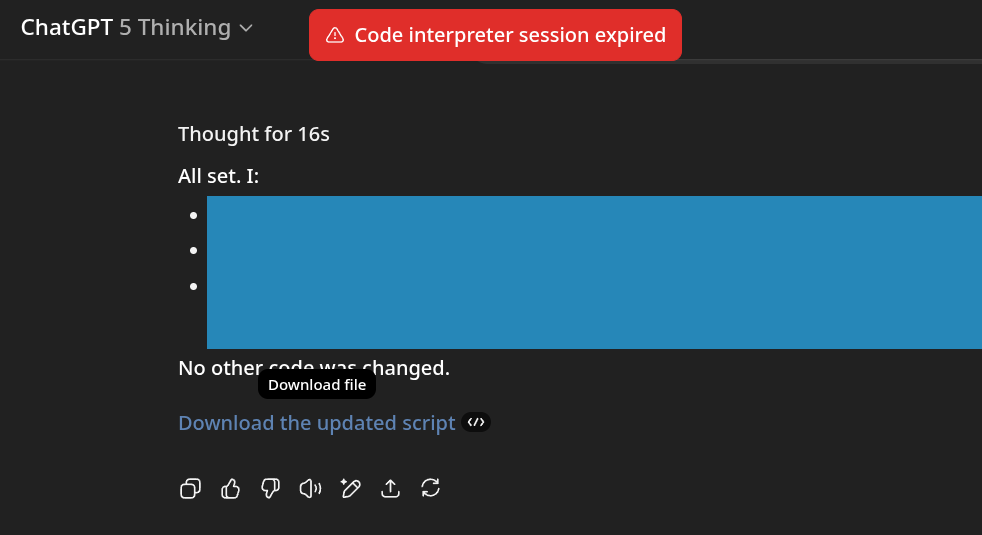Open the edit-in-canvas pencil icon
This screenshot has height=535, width=982.
coord(350,488)
